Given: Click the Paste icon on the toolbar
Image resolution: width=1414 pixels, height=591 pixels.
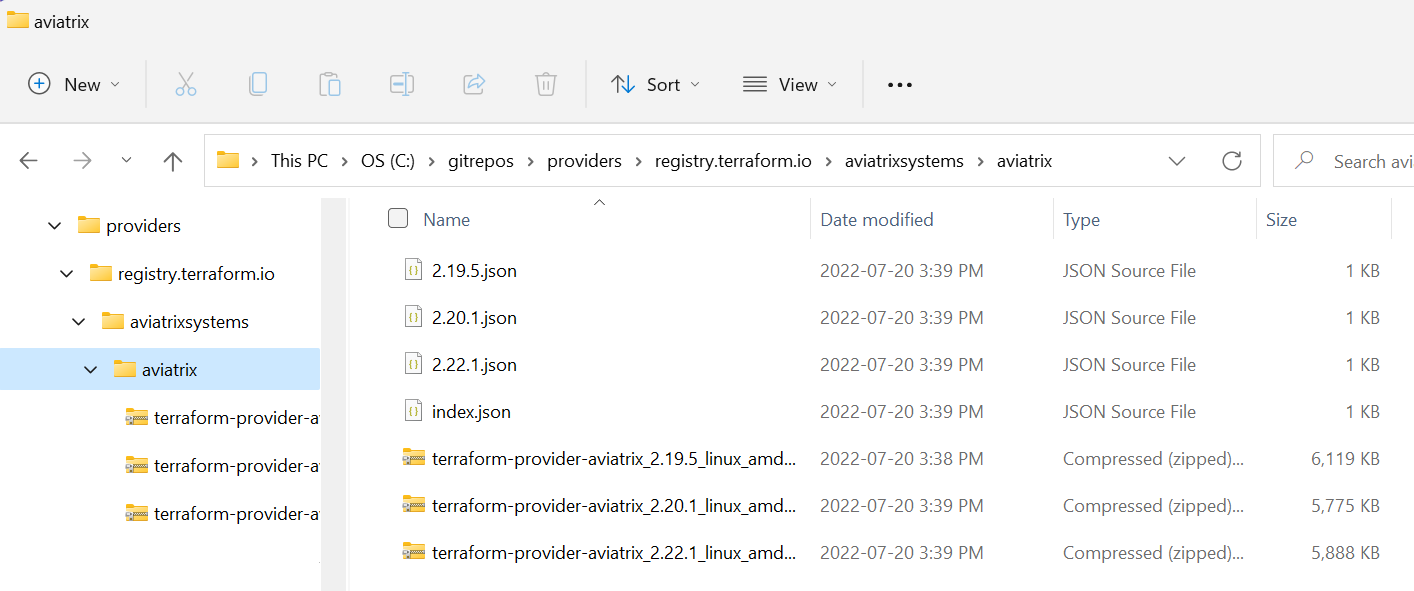Looking at the screenshot, I should coord(330,84).
